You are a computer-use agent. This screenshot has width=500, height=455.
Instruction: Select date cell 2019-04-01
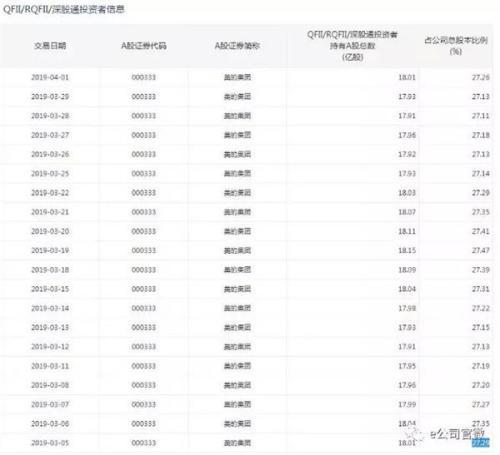[x=50, y=77]
